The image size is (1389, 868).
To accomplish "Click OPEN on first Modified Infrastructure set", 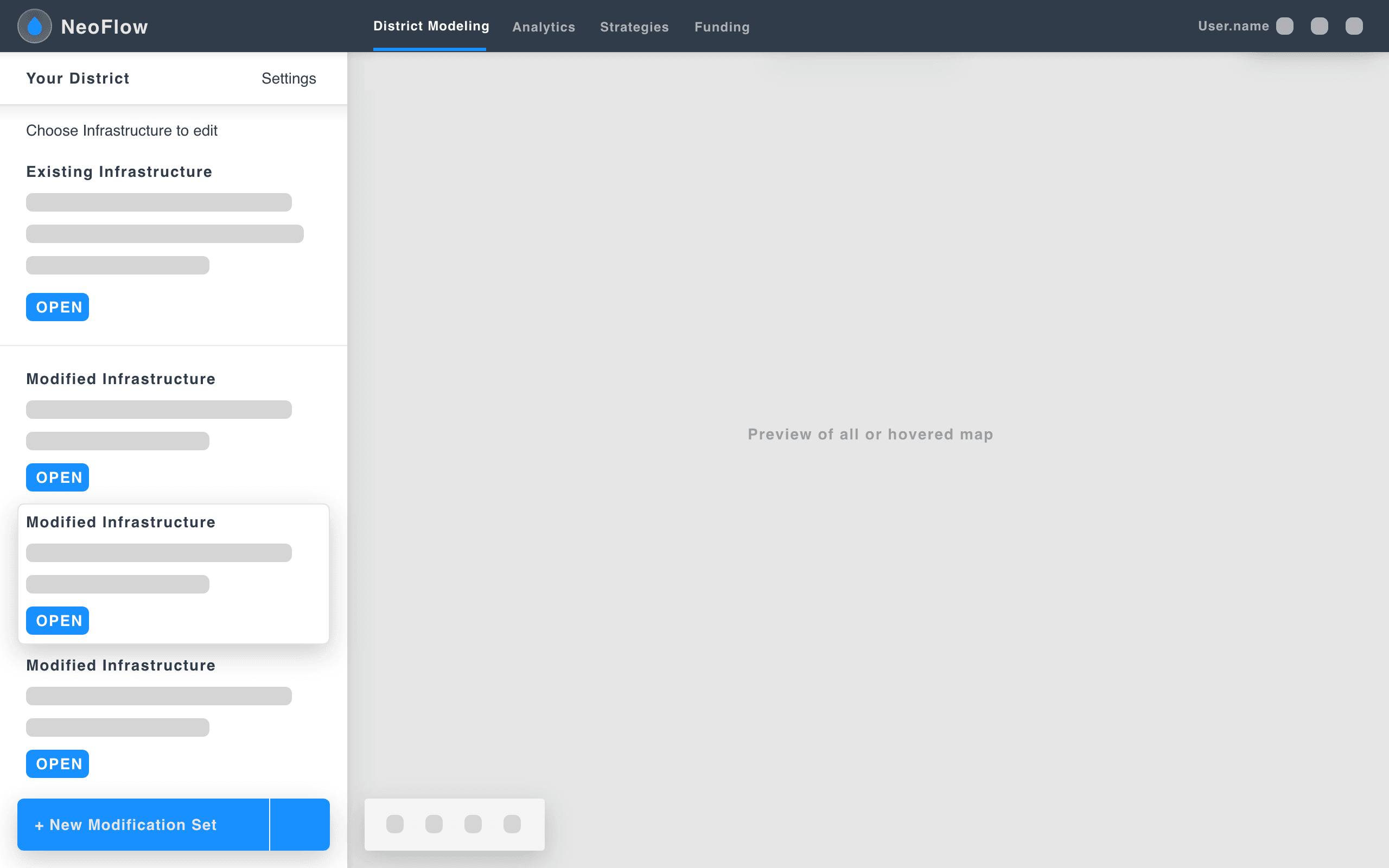I will coord(58,477).
